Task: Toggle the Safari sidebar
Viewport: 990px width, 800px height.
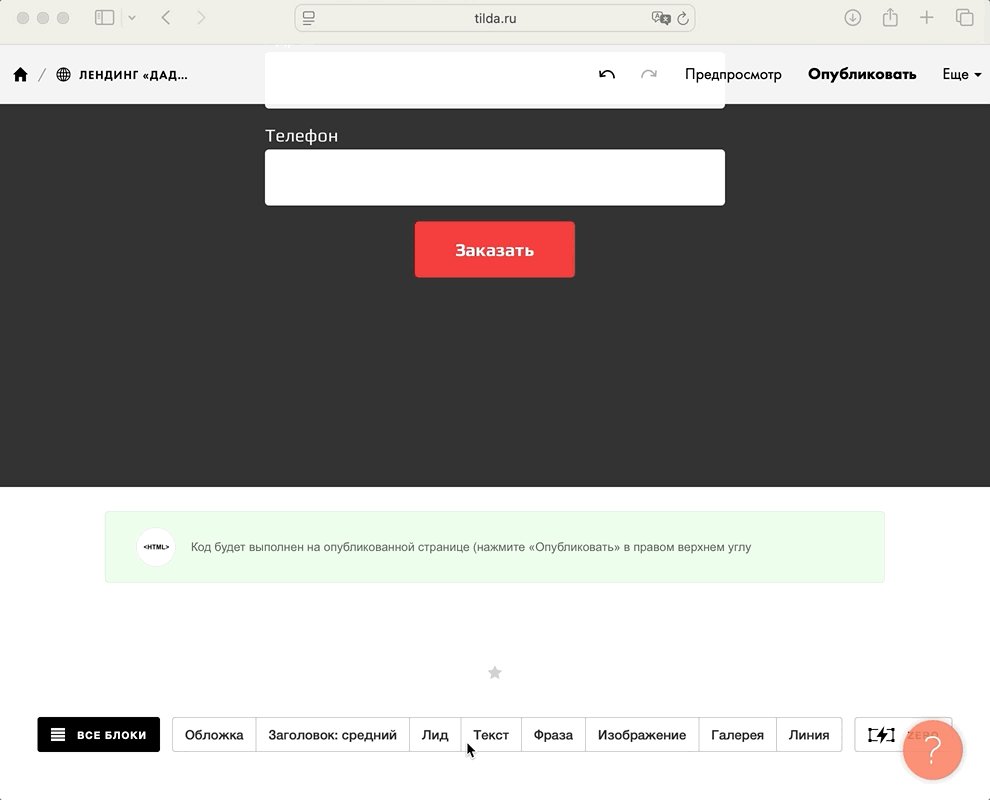Action: [104, 18]
